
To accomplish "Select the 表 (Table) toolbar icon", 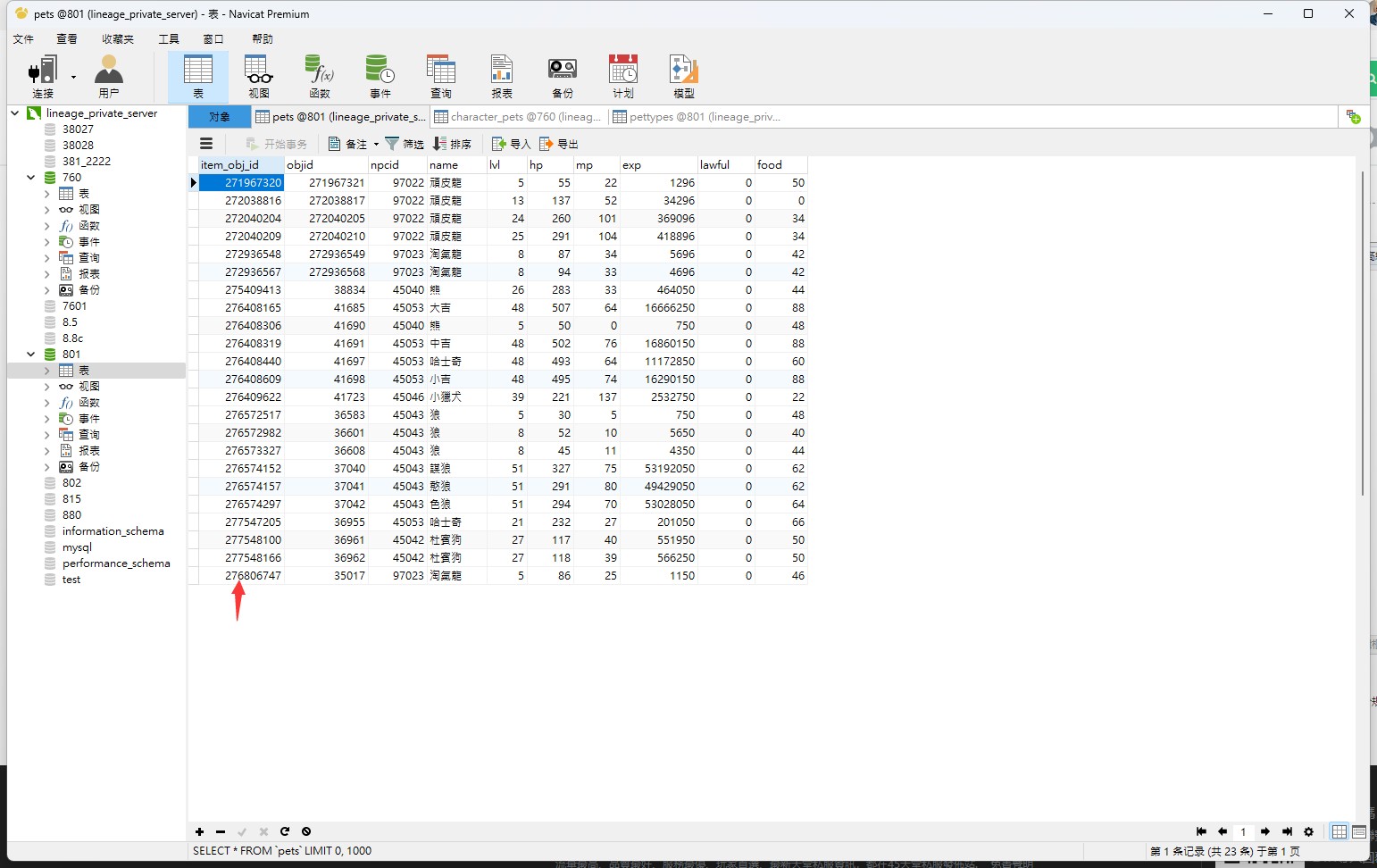I will coord(198,76).
